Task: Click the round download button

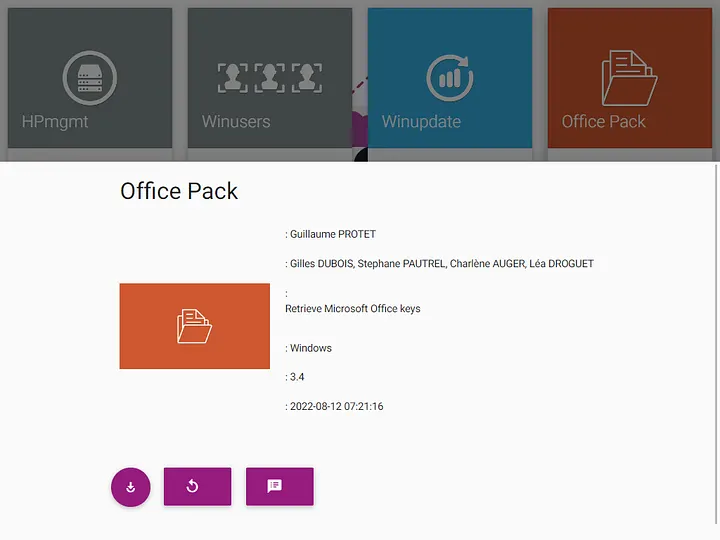Action: pyautogui.click(x=130, y=487)
